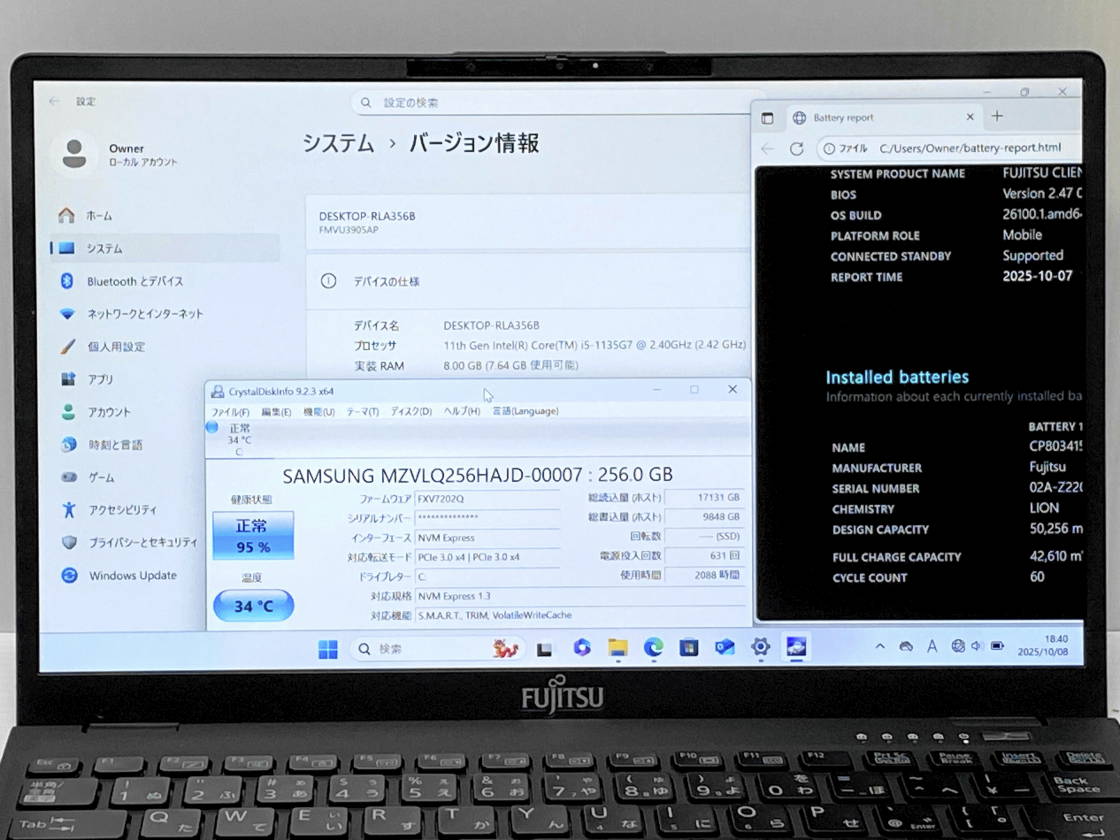Viewport: 1120px width, 840px height.
Task: Open File Explorer from the taskbar
Action: point(617,648)
